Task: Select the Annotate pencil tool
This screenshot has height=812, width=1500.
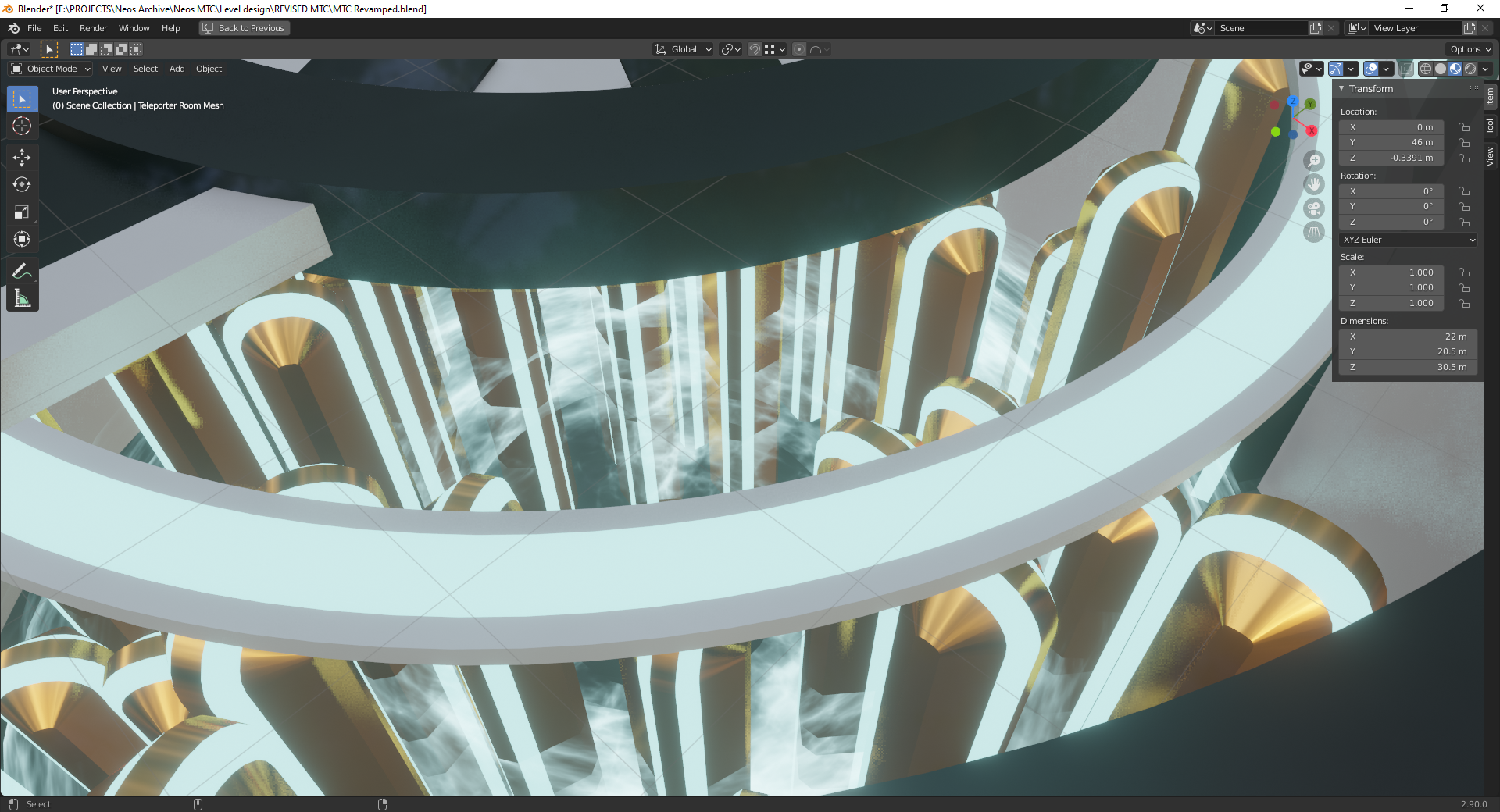Action: coord(22,271)
